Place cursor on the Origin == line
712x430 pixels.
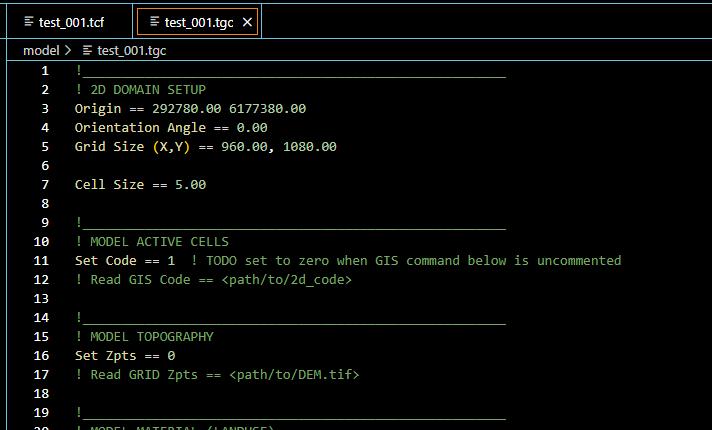click(190, 109)
